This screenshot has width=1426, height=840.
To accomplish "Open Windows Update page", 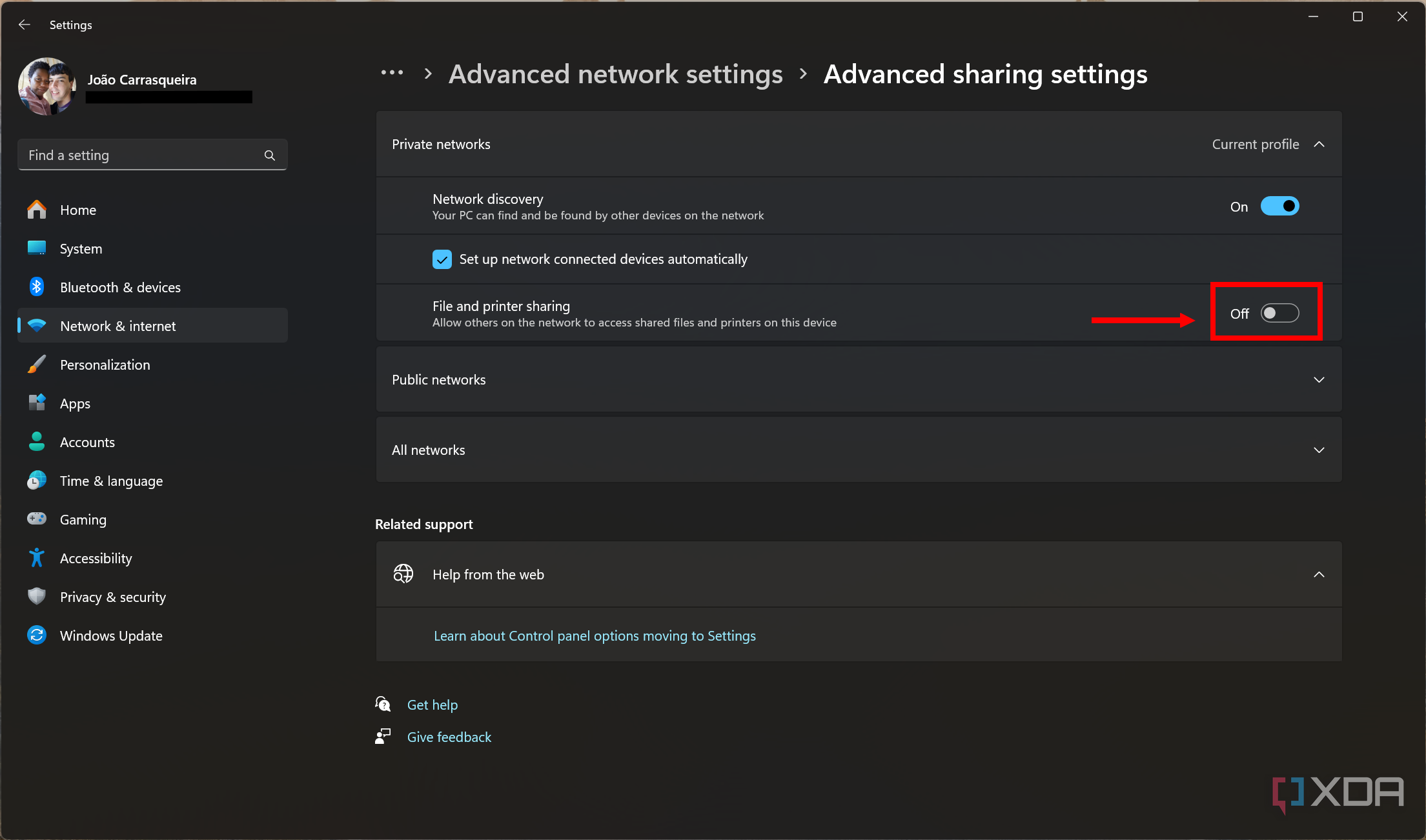I will click(152, 635).
